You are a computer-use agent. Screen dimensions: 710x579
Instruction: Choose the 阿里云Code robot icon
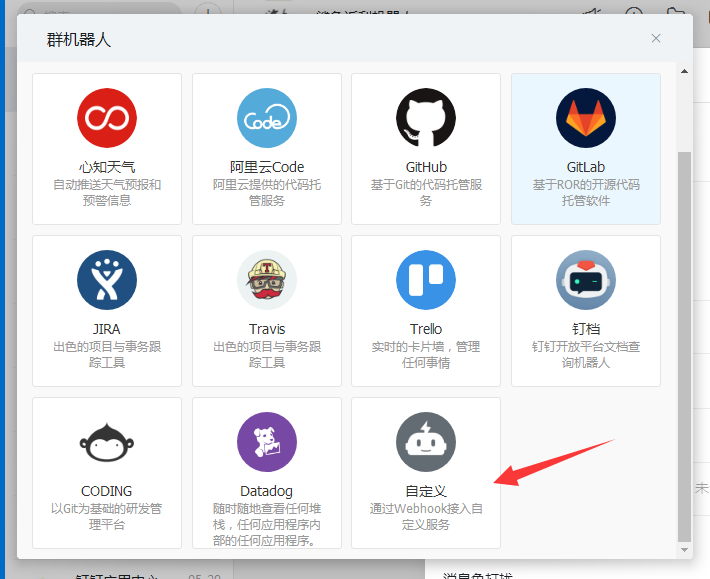coord(267,118)
